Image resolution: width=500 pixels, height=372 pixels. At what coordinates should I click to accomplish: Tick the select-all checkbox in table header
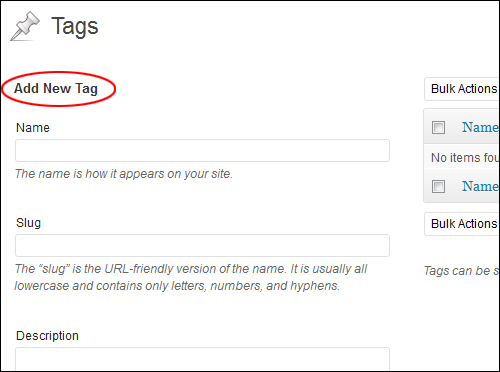(438, 127)
